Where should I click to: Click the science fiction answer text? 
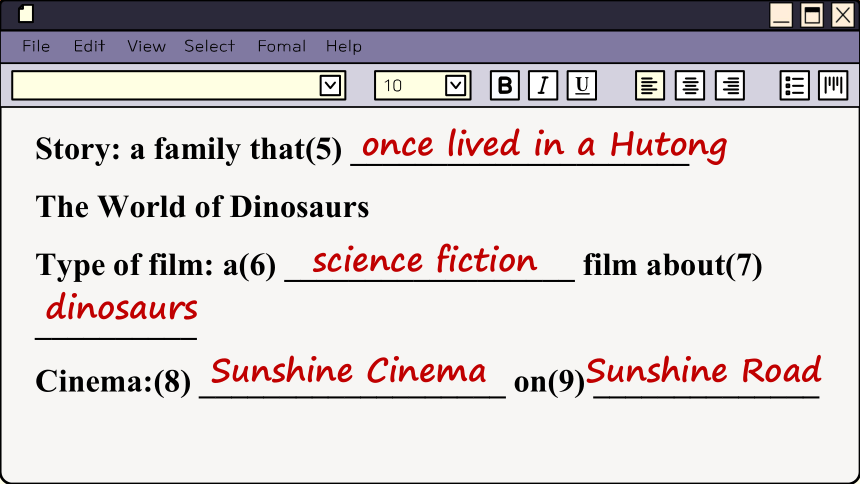[425, 260]
